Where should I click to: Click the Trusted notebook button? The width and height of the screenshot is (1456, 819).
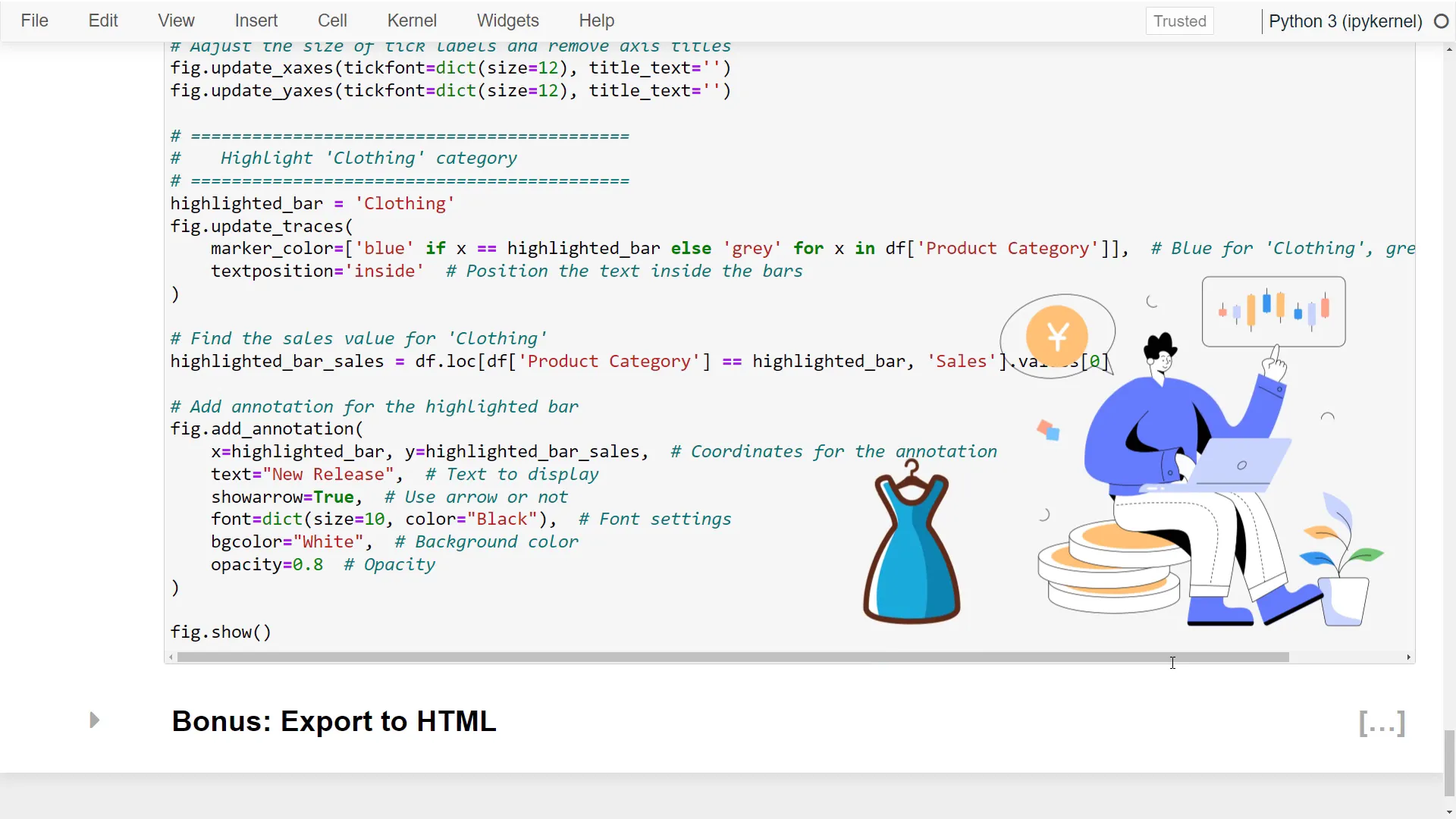[x=1179, y=21]
